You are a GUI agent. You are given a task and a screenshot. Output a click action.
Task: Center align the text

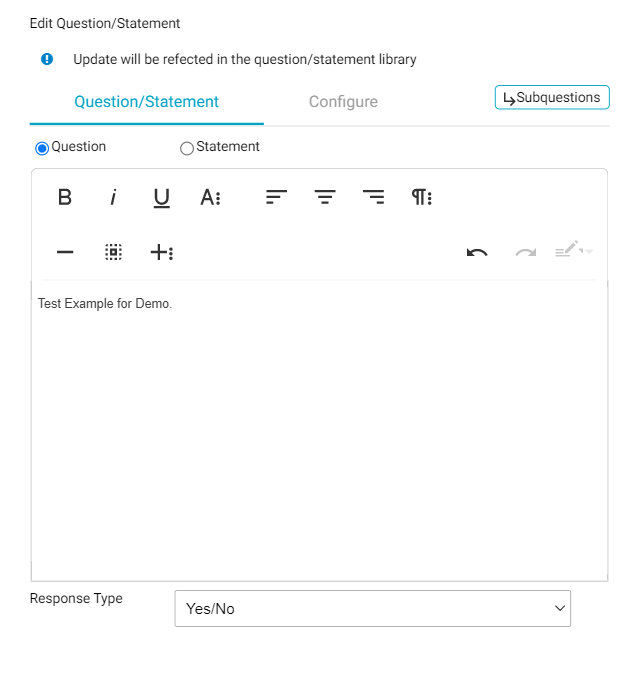coord(325,197)
